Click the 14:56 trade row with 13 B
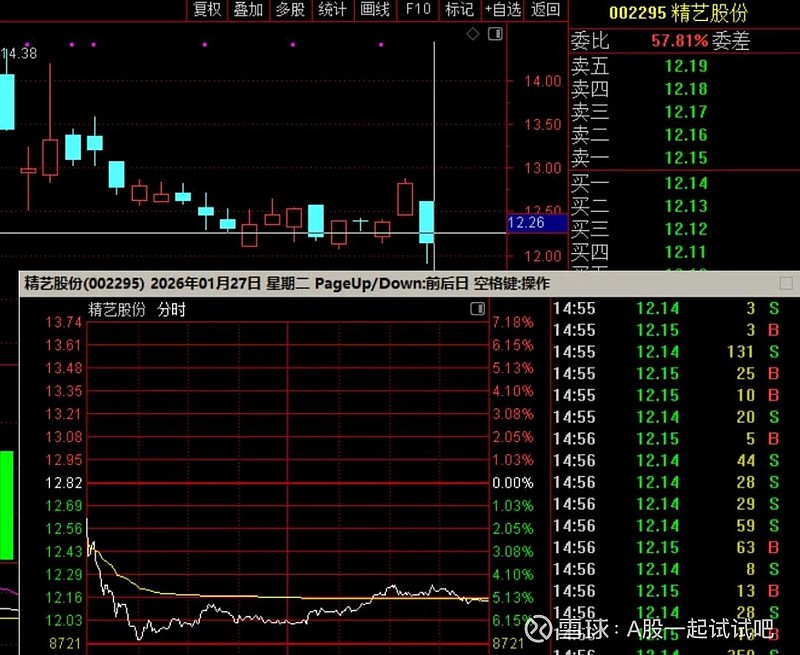 pos(666,591)
